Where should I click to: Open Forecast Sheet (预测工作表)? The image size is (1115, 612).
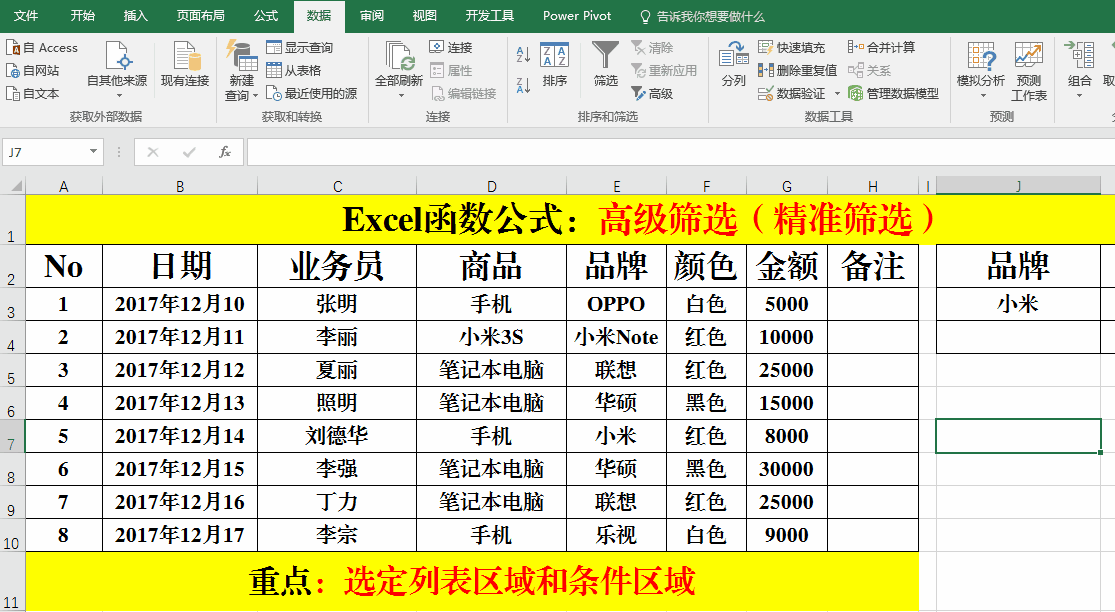[x=1028, y=70]
